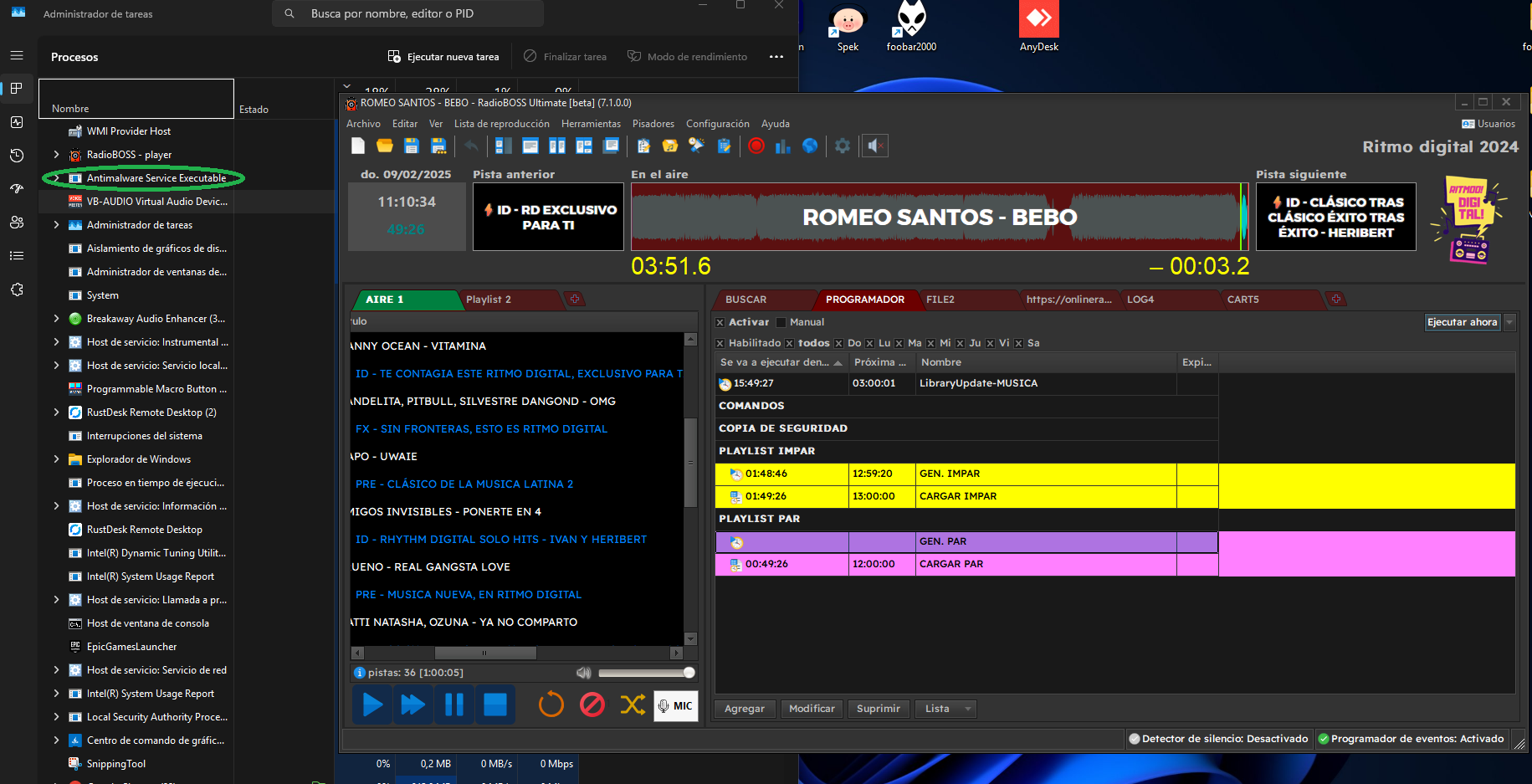Toggle the Habilitado checkbox
1532x784 pixels.
(x=720, y=343)
